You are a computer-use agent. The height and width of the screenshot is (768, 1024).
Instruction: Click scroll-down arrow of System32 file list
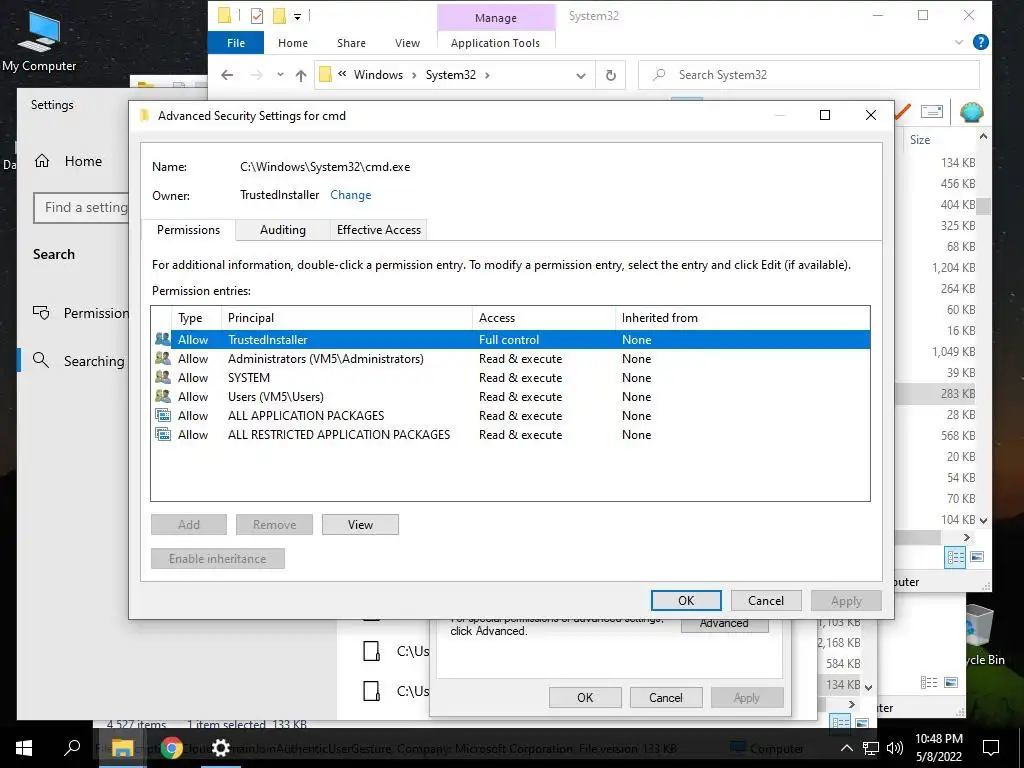(983, 520)
